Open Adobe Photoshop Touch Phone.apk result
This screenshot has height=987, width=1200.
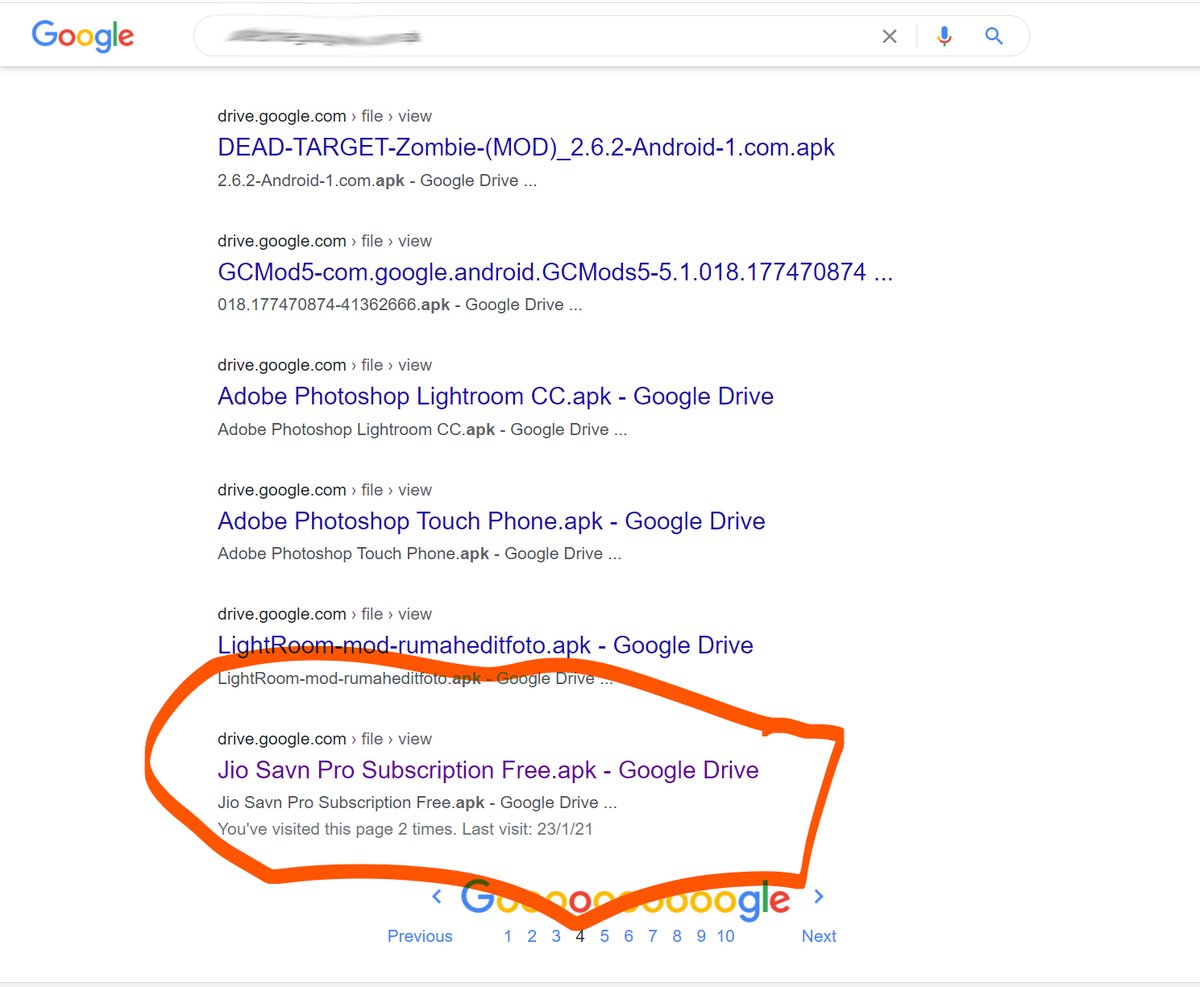(491, 521)
